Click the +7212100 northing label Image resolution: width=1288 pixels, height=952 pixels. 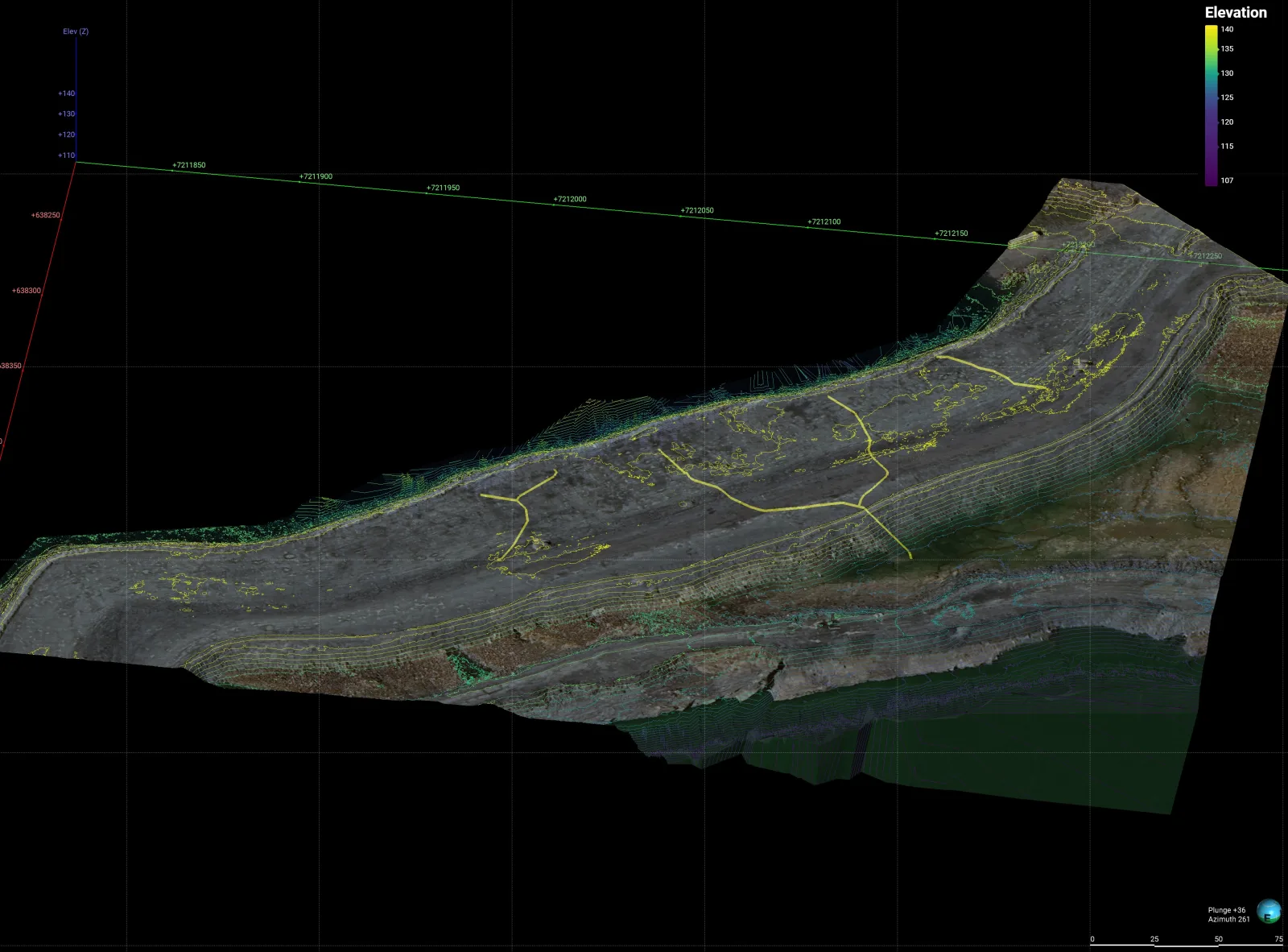tap(824, 221)
